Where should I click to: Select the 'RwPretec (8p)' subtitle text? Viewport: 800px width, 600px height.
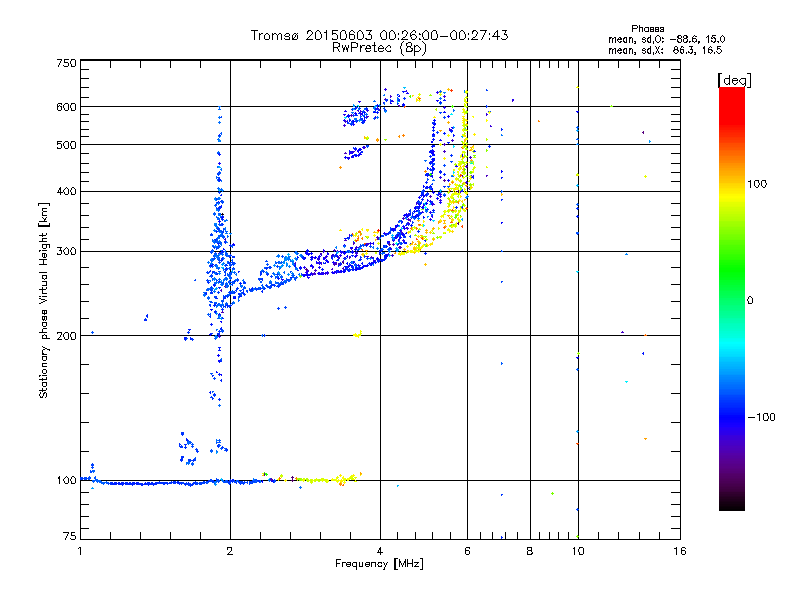(379, 48)
